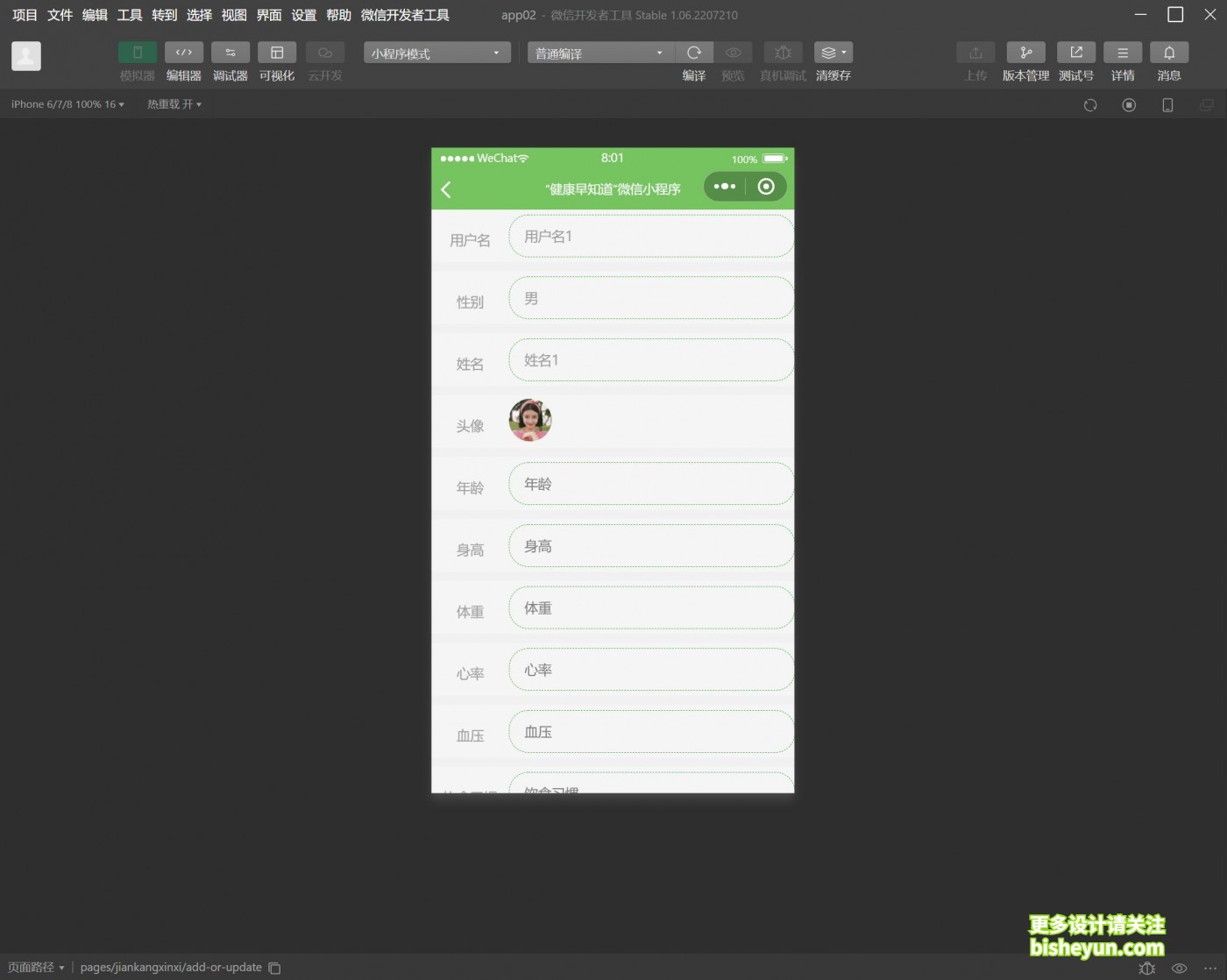
Task: Open the Tools (工具) menu
Action: [x=130, y=15]
